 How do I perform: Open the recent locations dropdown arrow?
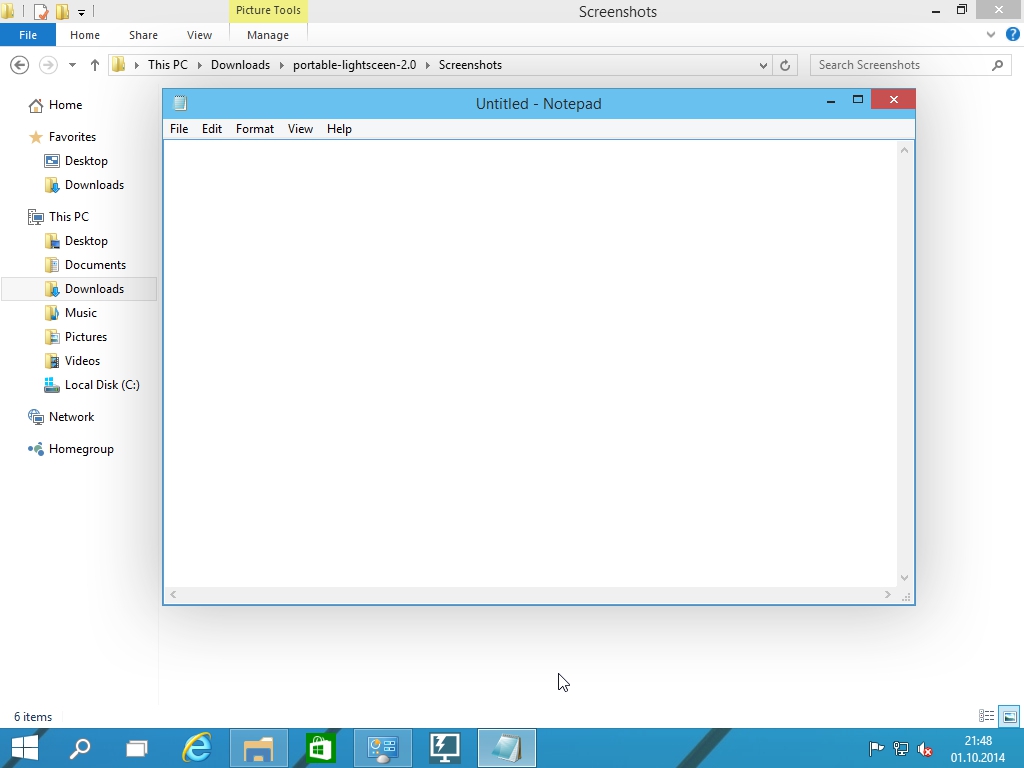click(72, 65)
